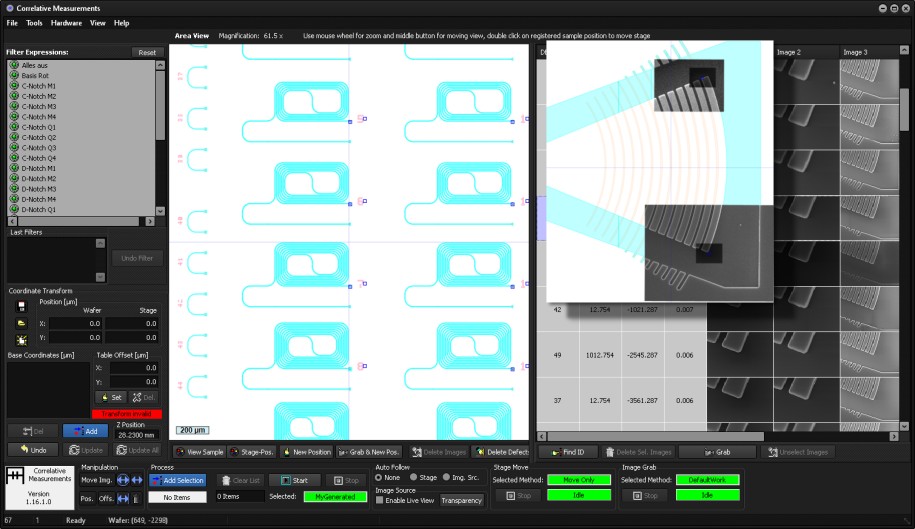Click the Move Img. button
Screen dimensions: 915x529
click(97, 480)
